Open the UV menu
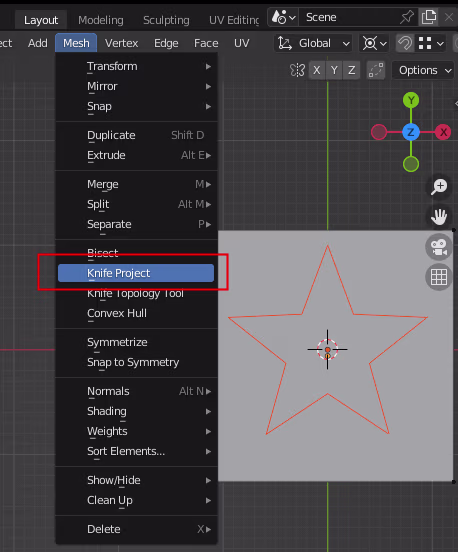 [241, 43]
